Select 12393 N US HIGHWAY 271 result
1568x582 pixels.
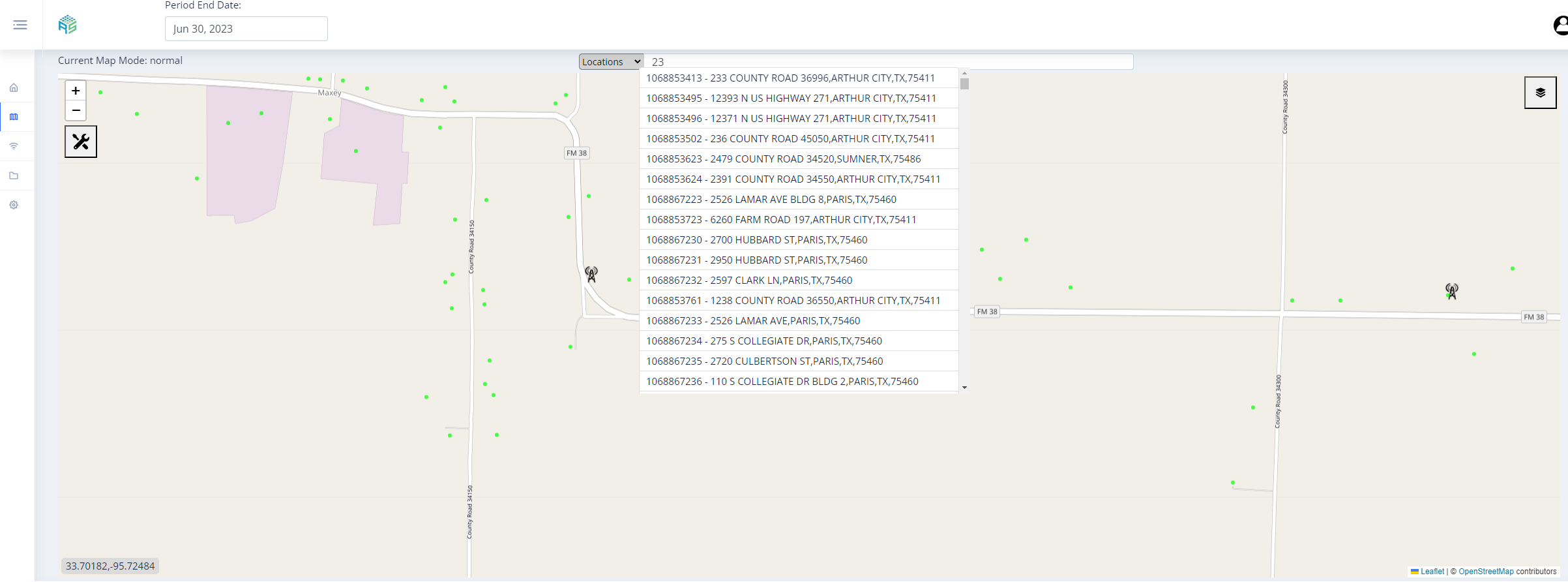click(799, 99)
